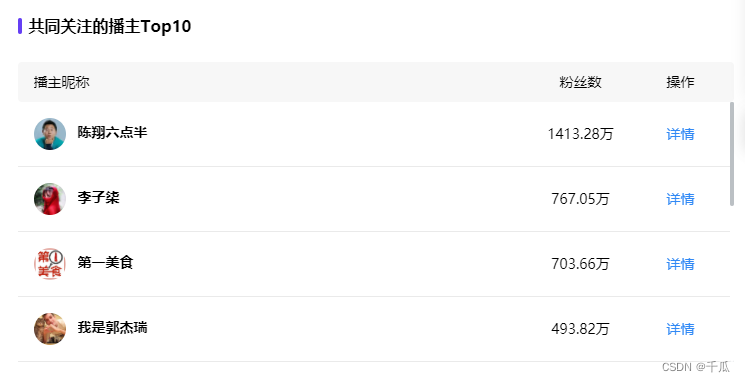745x382 pixels.
Task: Click the 操作 column header
Action: pos(680,82)
